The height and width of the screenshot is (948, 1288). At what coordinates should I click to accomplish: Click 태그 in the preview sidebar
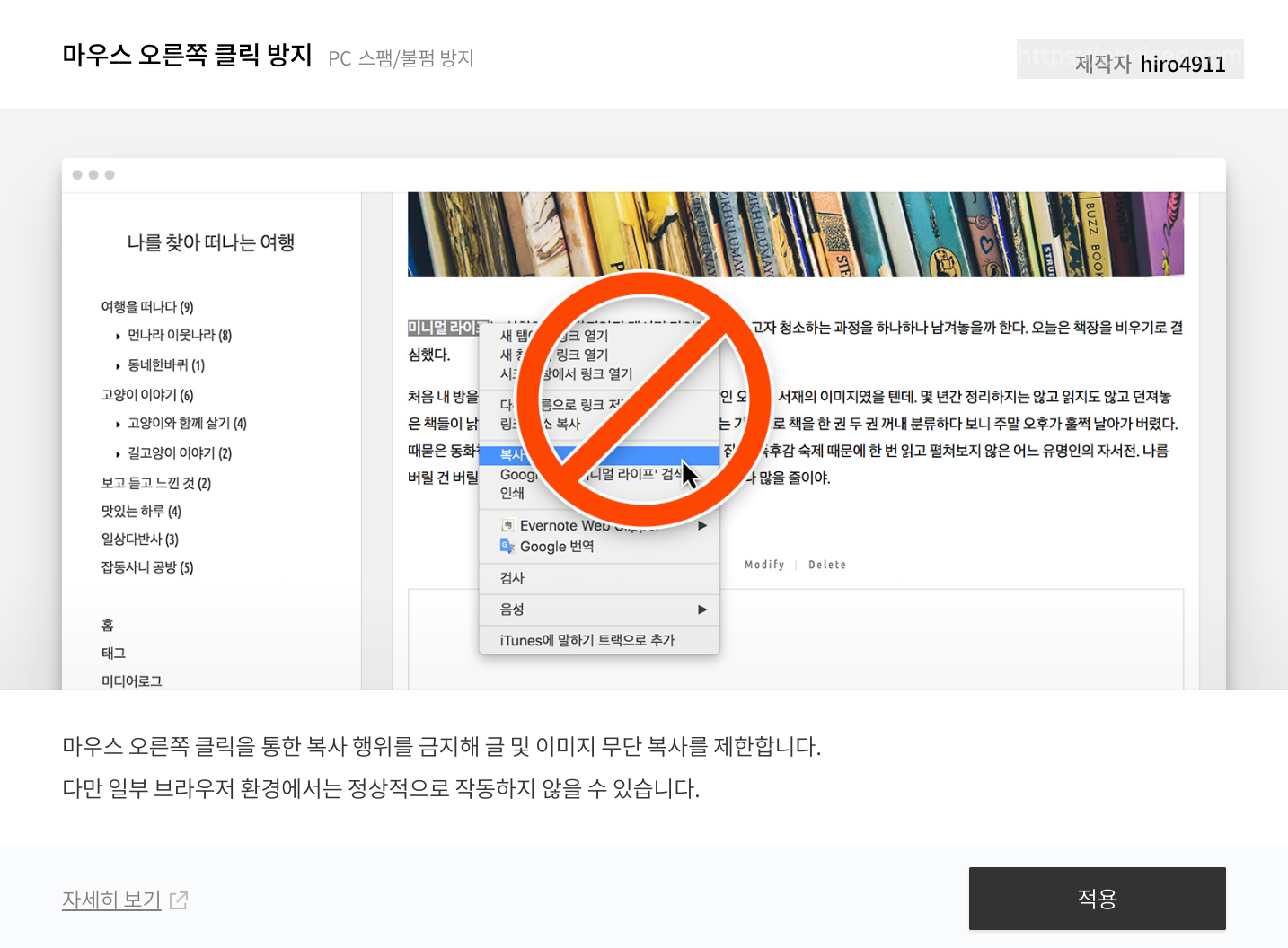pyautogui.click(x=113, y=653)
